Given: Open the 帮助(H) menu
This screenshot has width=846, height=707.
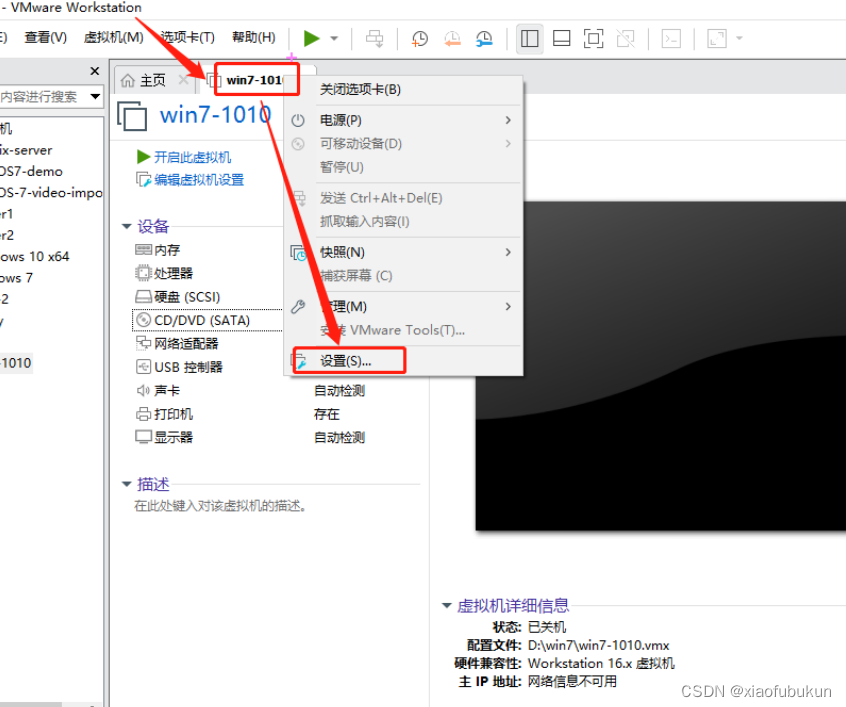Looking at the screenshot, I should (x=254, y=37).
